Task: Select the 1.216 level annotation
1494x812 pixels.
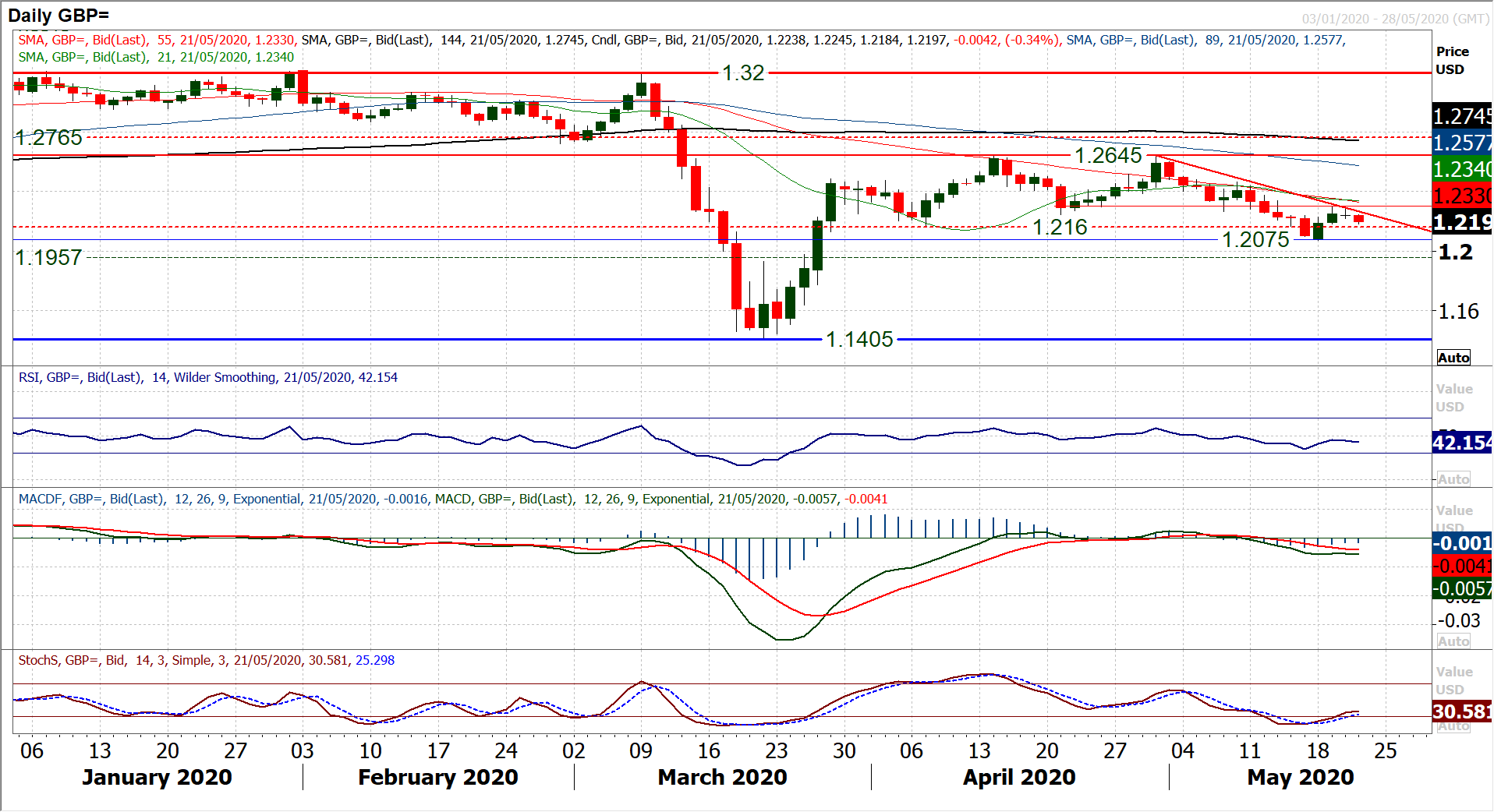Action: 1060,228
